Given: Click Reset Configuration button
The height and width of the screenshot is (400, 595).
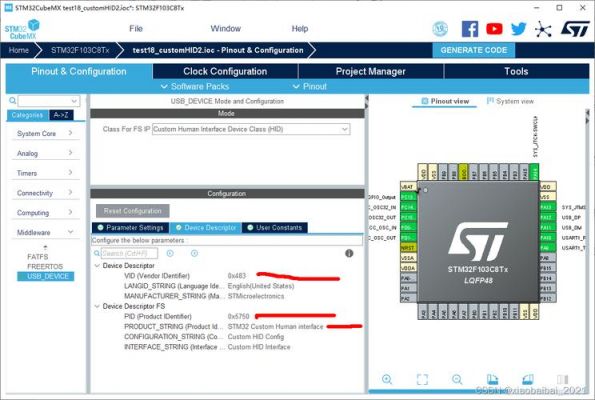Looking at the screenshot, I should pyautogui.click(x=132, y=211).
